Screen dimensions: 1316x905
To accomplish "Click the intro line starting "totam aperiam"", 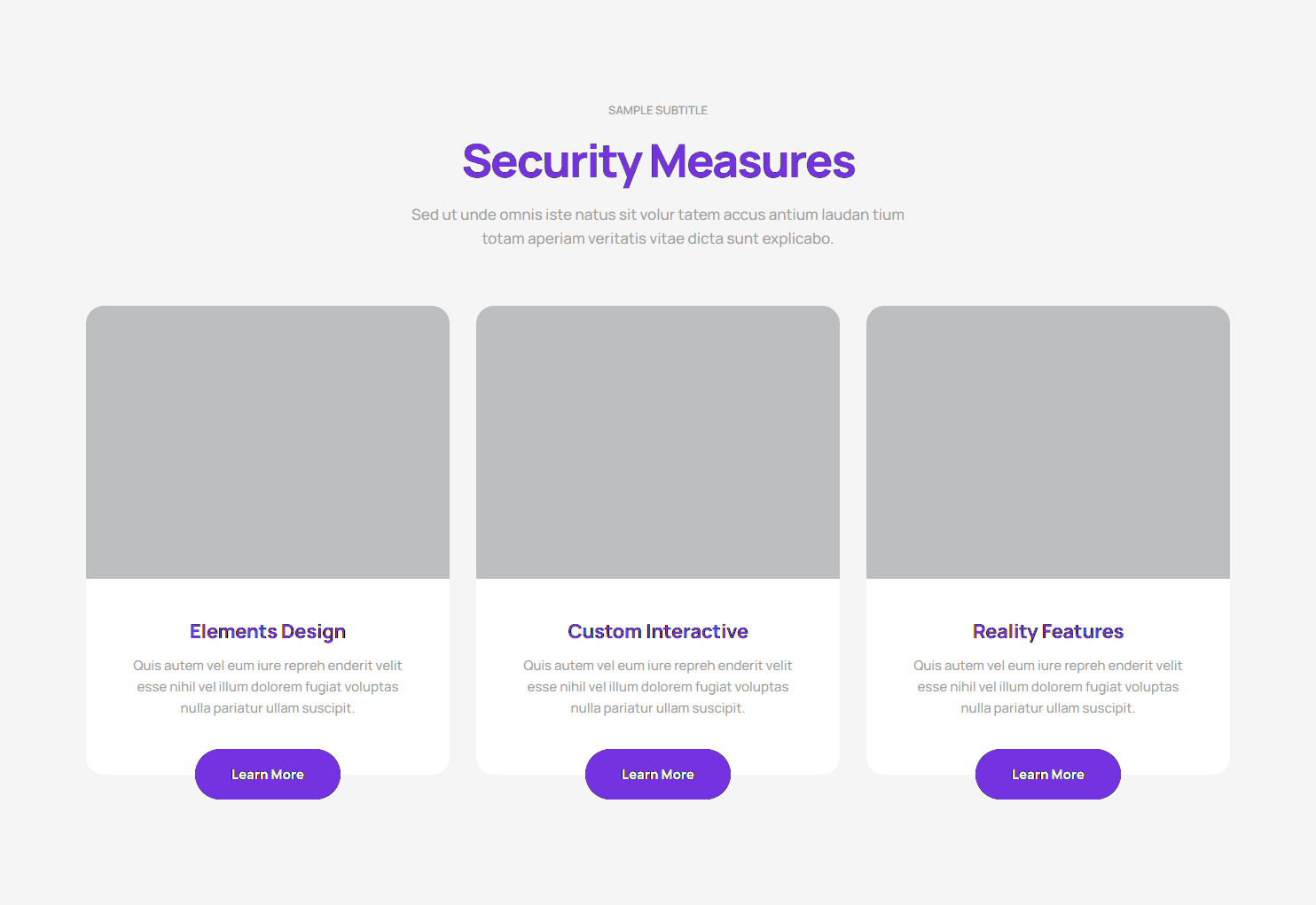I will coord(658,238).
